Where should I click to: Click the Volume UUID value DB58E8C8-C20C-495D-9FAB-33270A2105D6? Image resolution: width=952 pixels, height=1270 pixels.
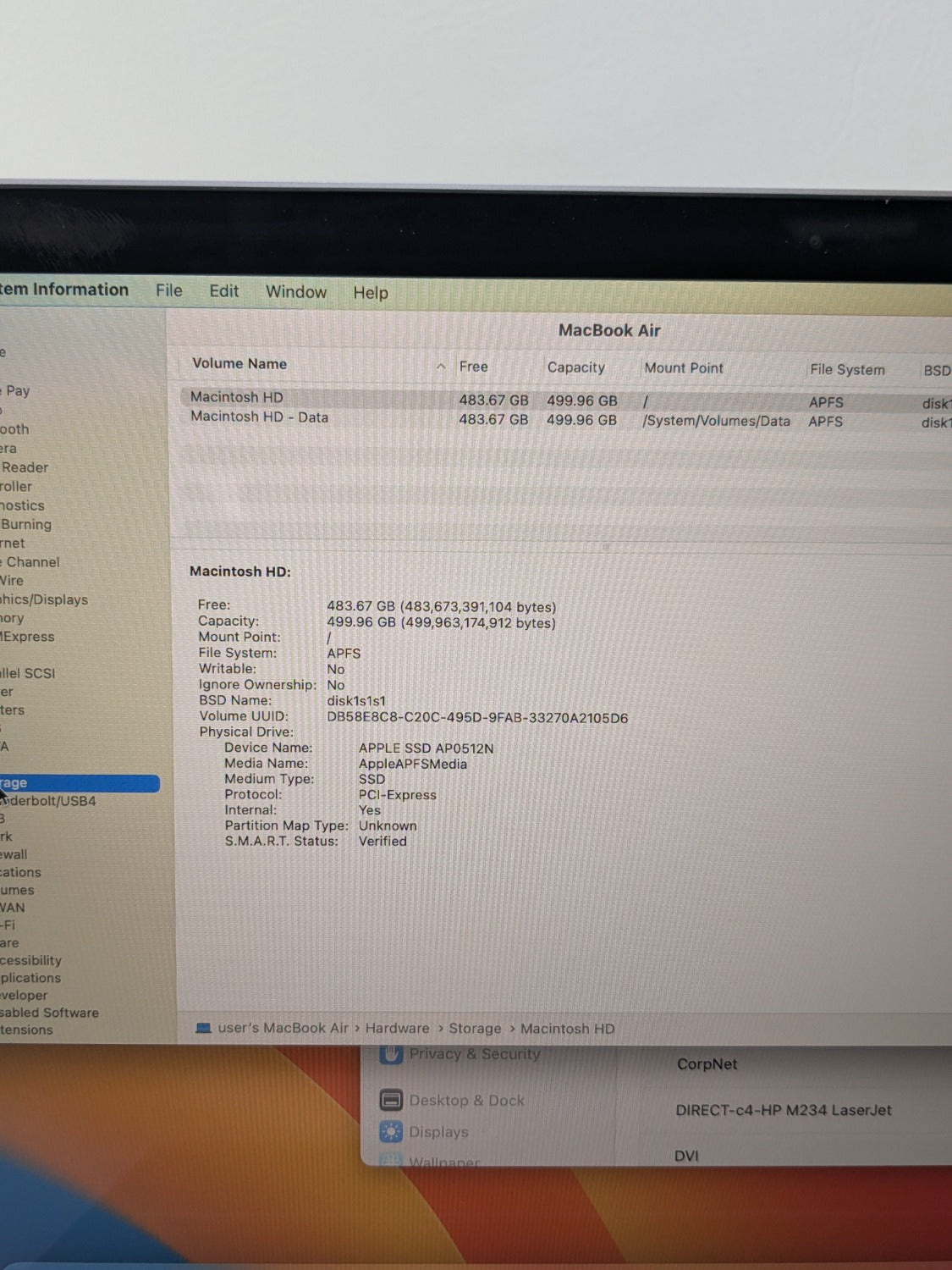(477, 718)
